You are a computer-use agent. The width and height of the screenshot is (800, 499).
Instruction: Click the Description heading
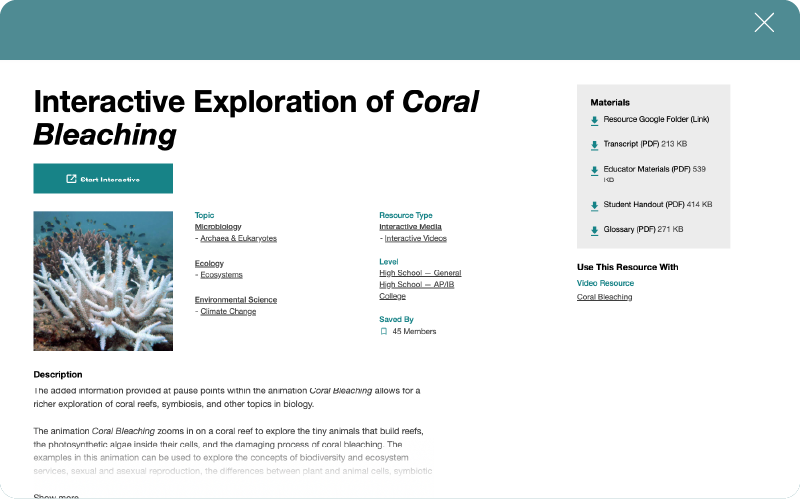[x=58, y=375]
